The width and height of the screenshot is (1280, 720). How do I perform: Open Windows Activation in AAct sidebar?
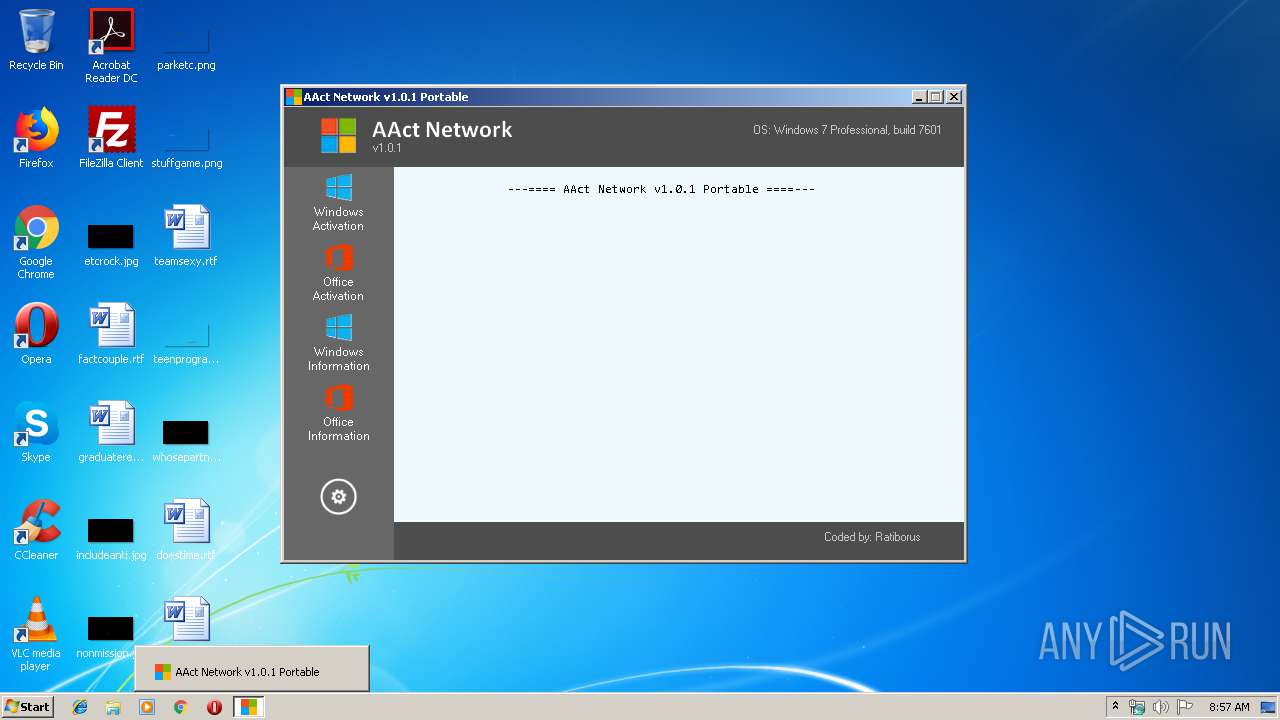338,203
